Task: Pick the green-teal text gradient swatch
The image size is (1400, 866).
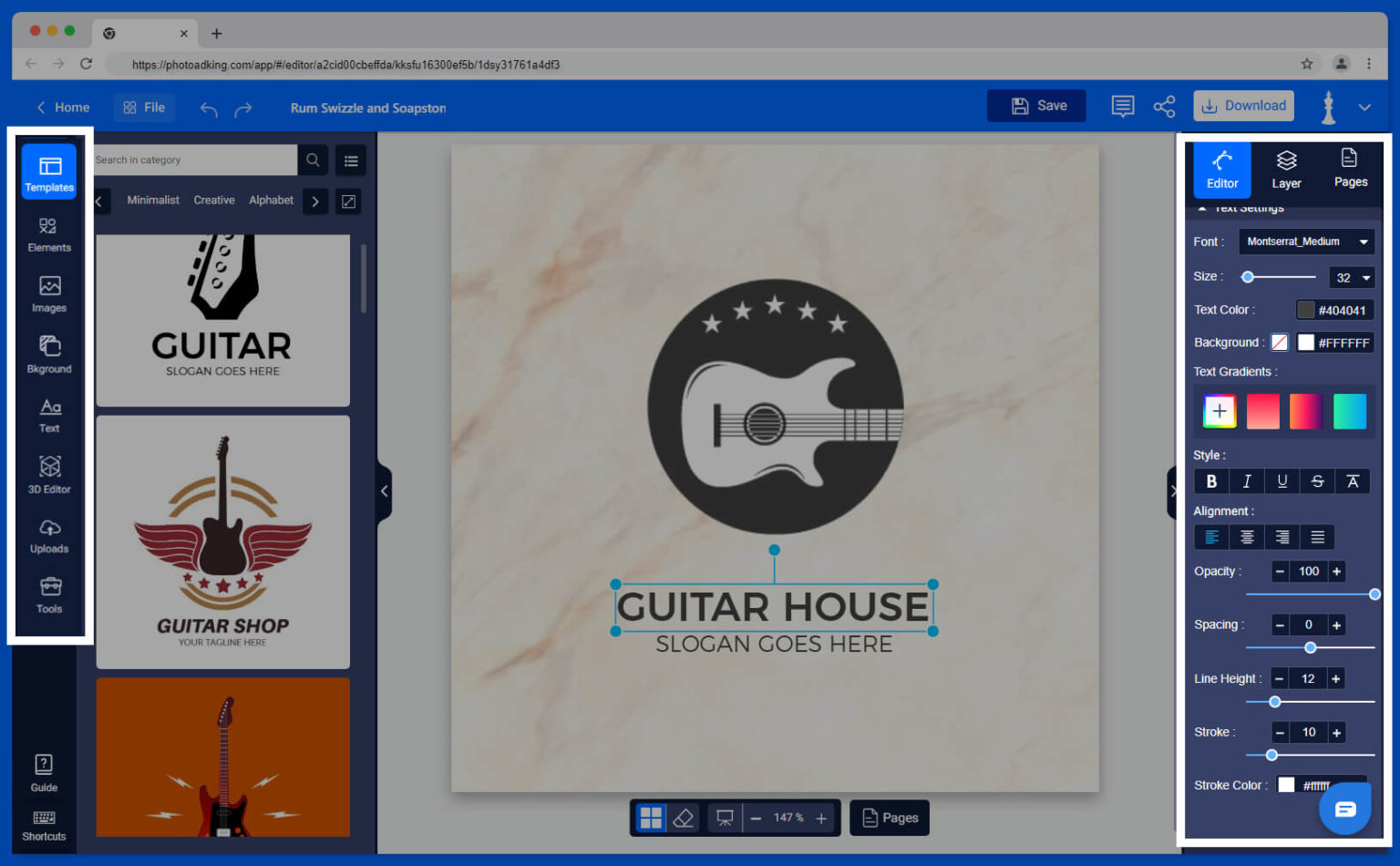Action: click(1349, 411)
